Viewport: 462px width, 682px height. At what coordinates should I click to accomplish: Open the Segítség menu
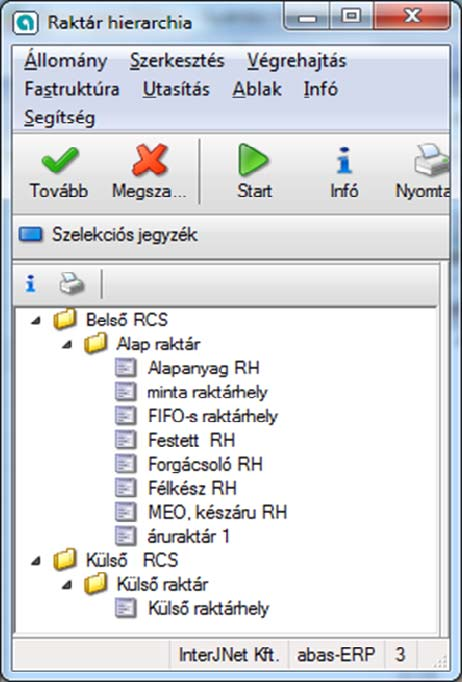[x=60, y=118]
